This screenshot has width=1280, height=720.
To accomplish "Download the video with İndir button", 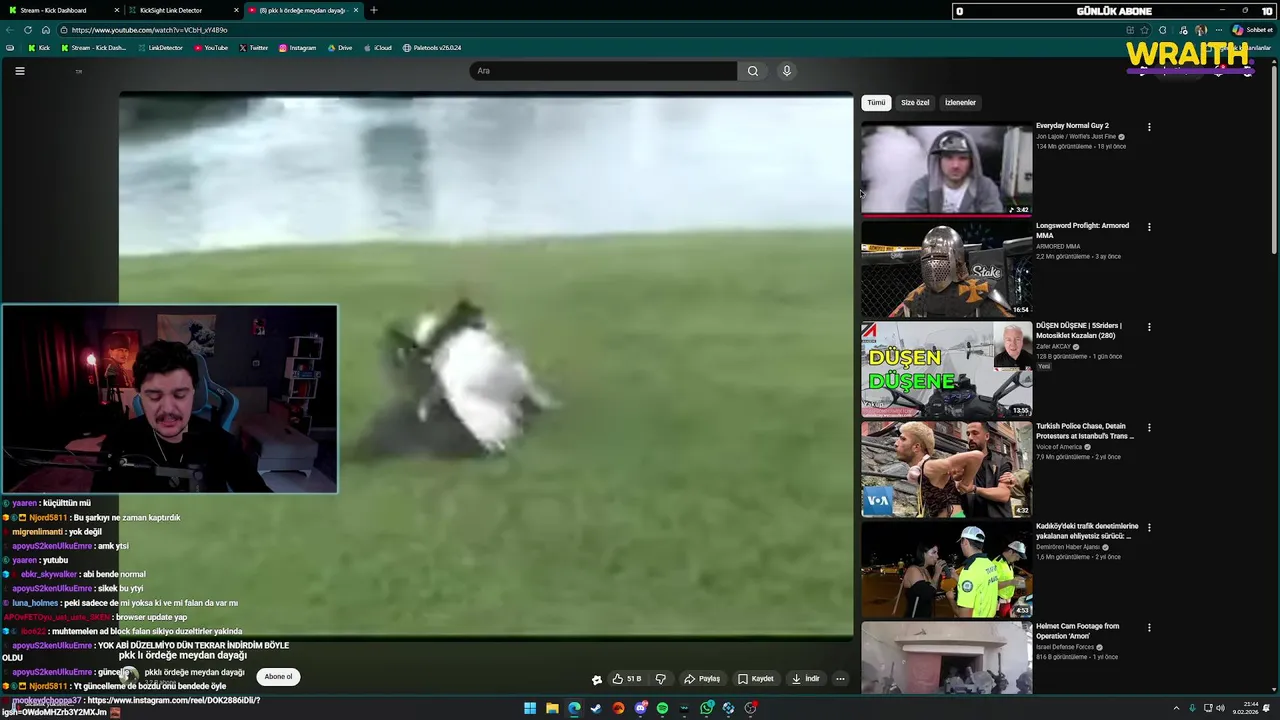I will [x=806, y=679].
